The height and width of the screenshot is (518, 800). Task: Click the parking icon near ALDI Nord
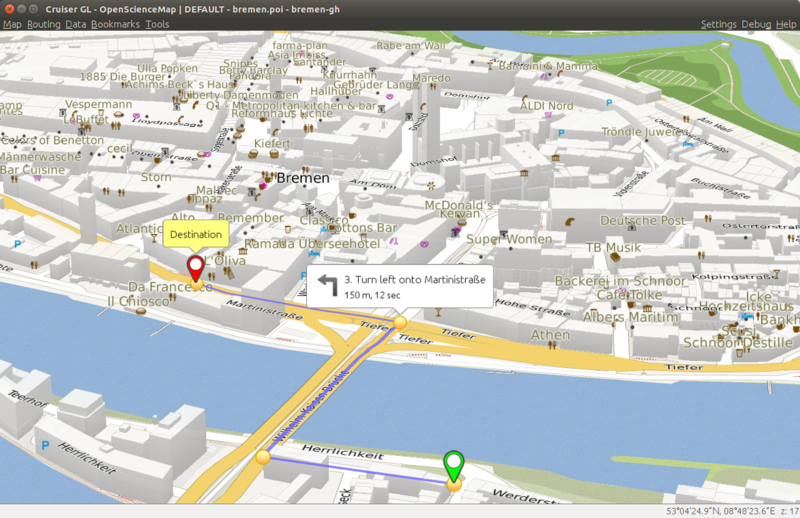561,133
